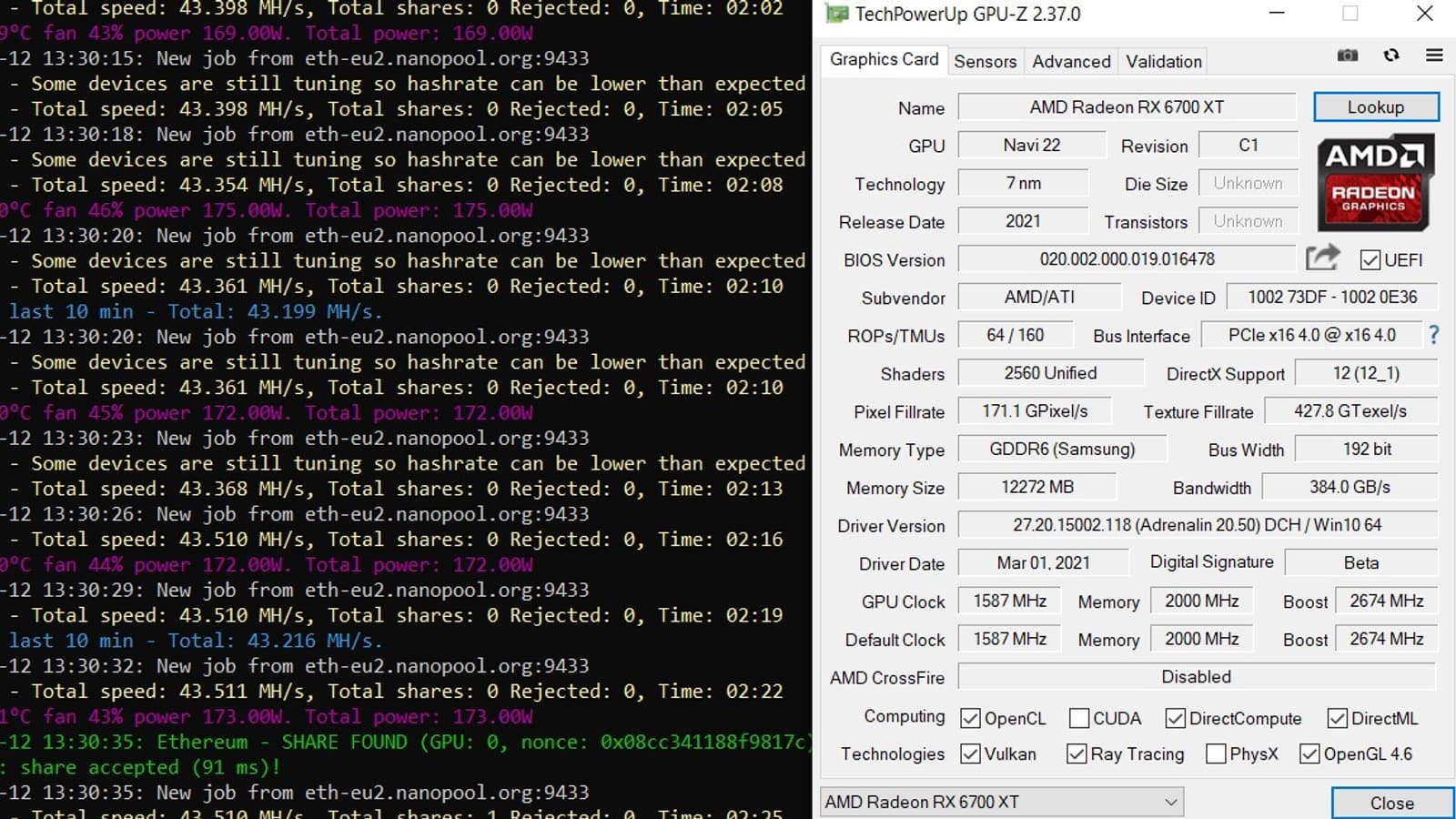Click the GPU-Z title bar app icon
Image resolution: width=1456 pixels, height=819 pixels.
tap(834, 14)
